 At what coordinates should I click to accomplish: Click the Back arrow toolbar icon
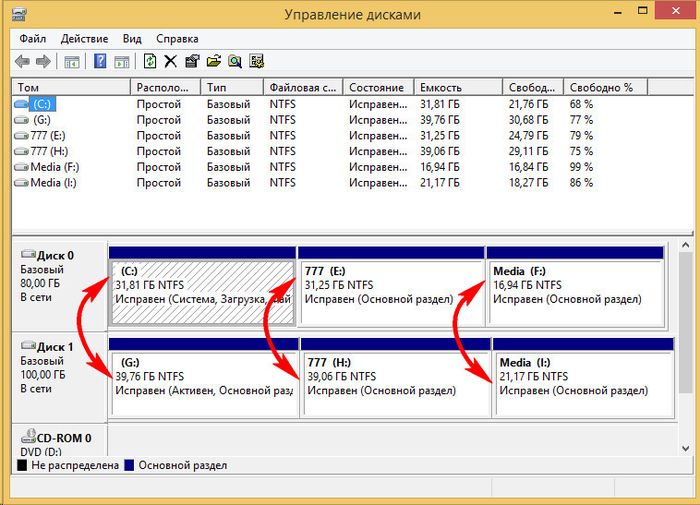tap(22, 61)
